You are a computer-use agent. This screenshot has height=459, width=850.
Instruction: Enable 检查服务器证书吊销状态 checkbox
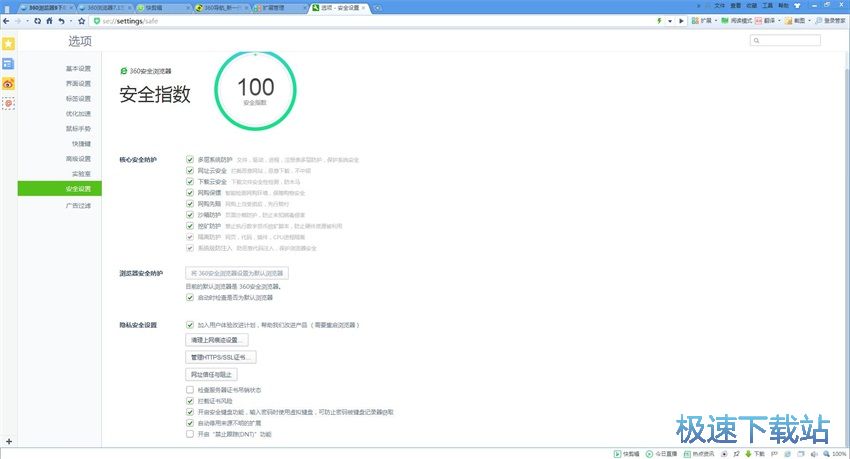[190, 390]
